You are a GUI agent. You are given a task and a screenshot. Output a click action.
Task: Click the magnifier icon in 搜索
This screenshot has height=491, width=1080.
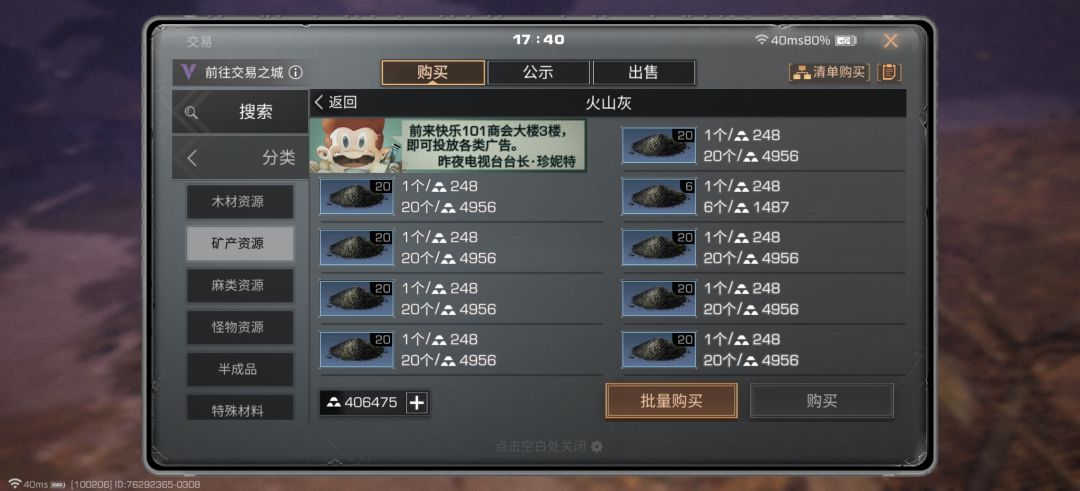[x=191, y=112]
